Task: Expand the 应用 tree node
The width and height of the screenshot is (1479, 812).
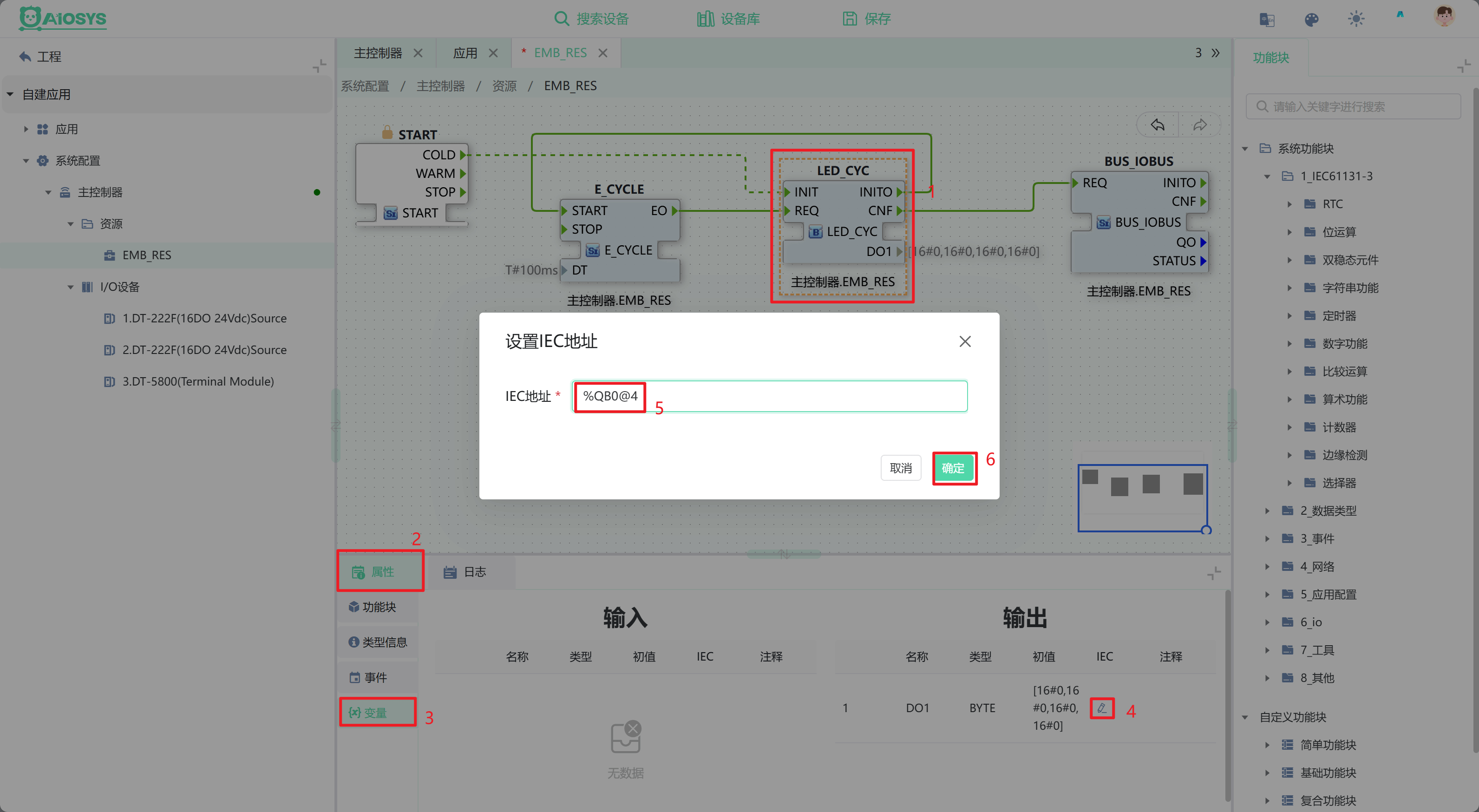Action: pos(26,129)
